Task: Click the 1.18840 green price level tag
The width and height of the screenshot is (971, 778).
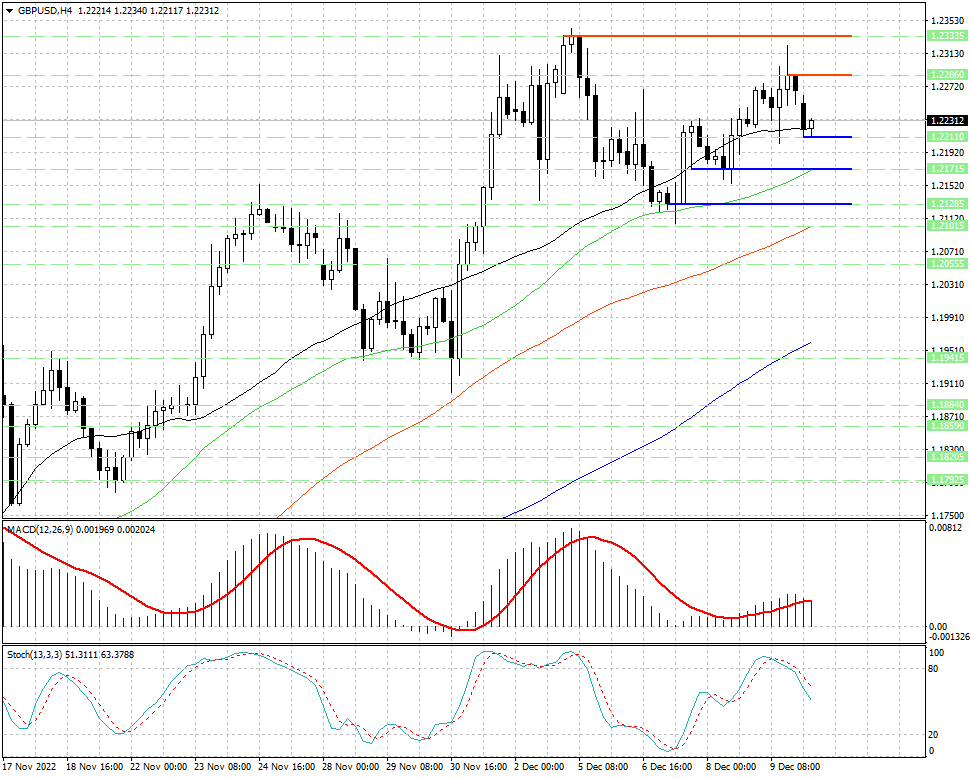Action: tap(947, 404)
